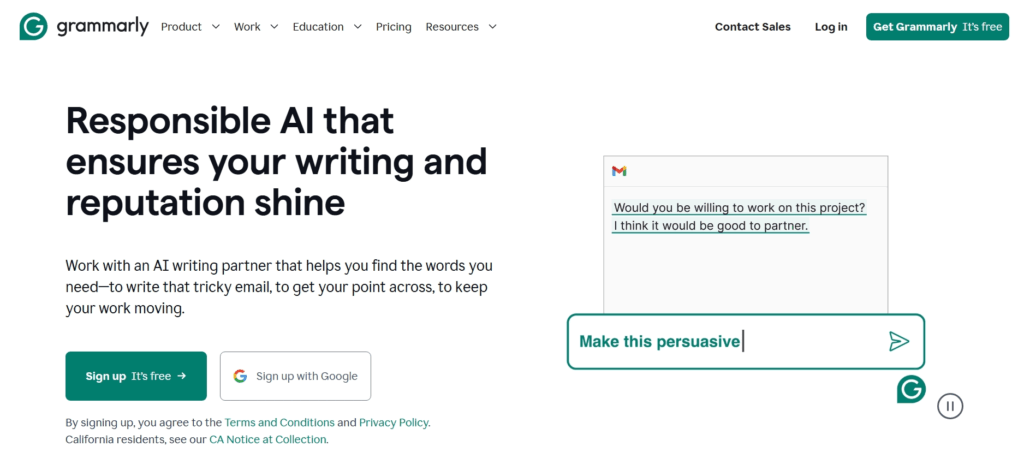The height and width of the screenshot is (470, 1024).
Task: Open the Contact Sales link
Action: pos(752,27)
